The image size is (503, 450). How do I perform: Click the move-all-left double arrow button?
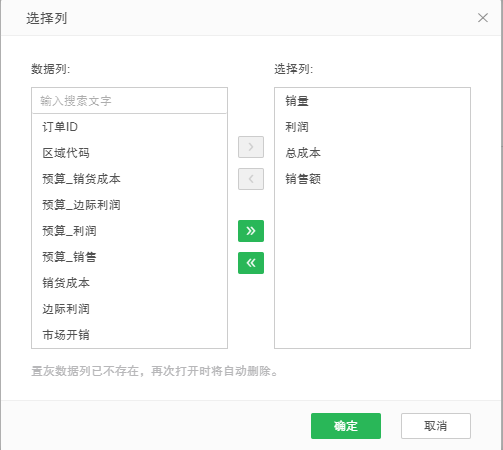(251, 263)
